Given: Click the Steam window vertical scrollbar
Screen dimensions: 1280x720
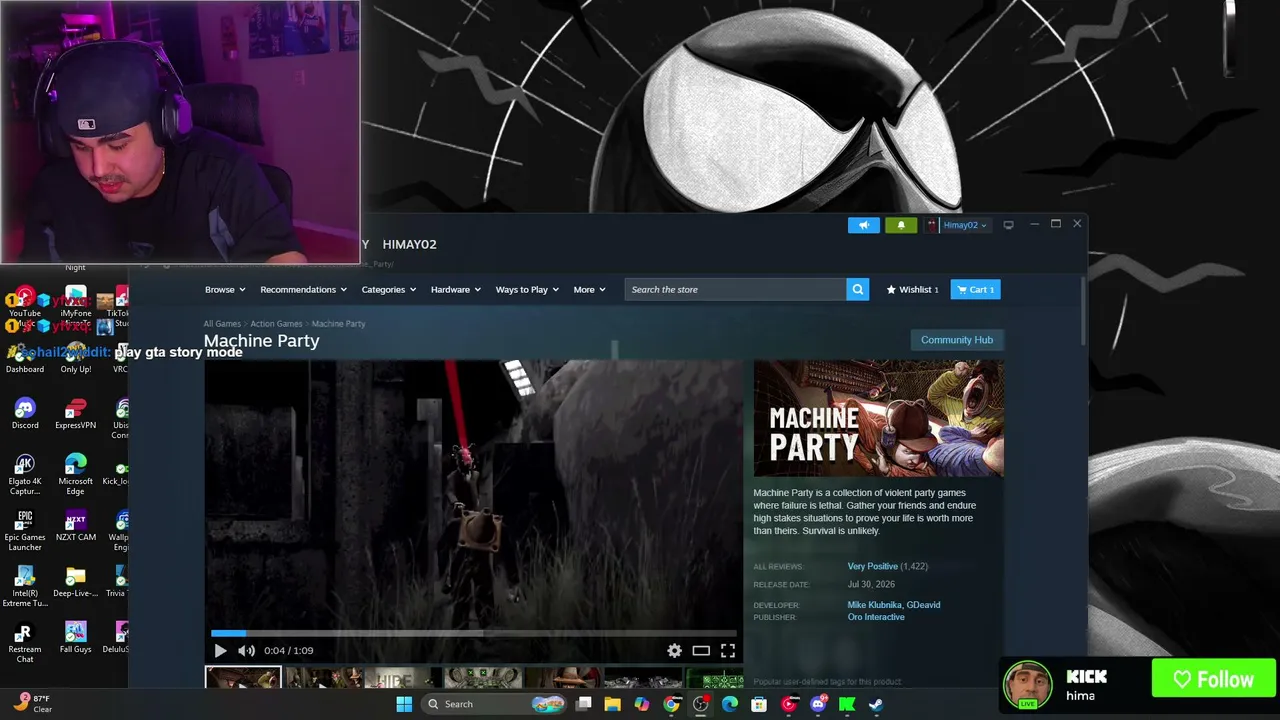Looking at the screenshot, I should pos(1084,312).
